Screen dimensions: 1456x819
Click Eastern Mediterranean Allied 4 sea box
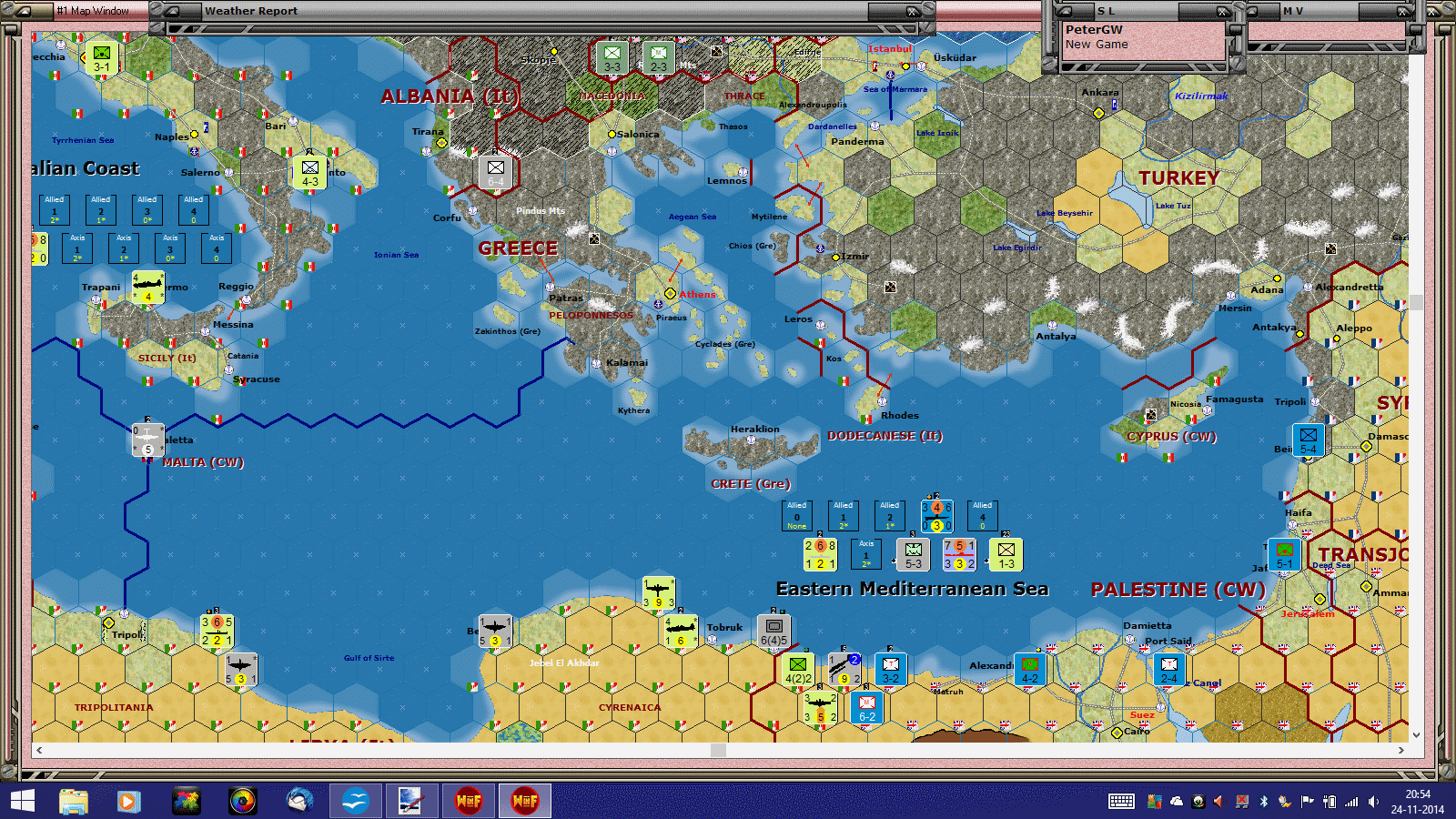click(983, 516)
